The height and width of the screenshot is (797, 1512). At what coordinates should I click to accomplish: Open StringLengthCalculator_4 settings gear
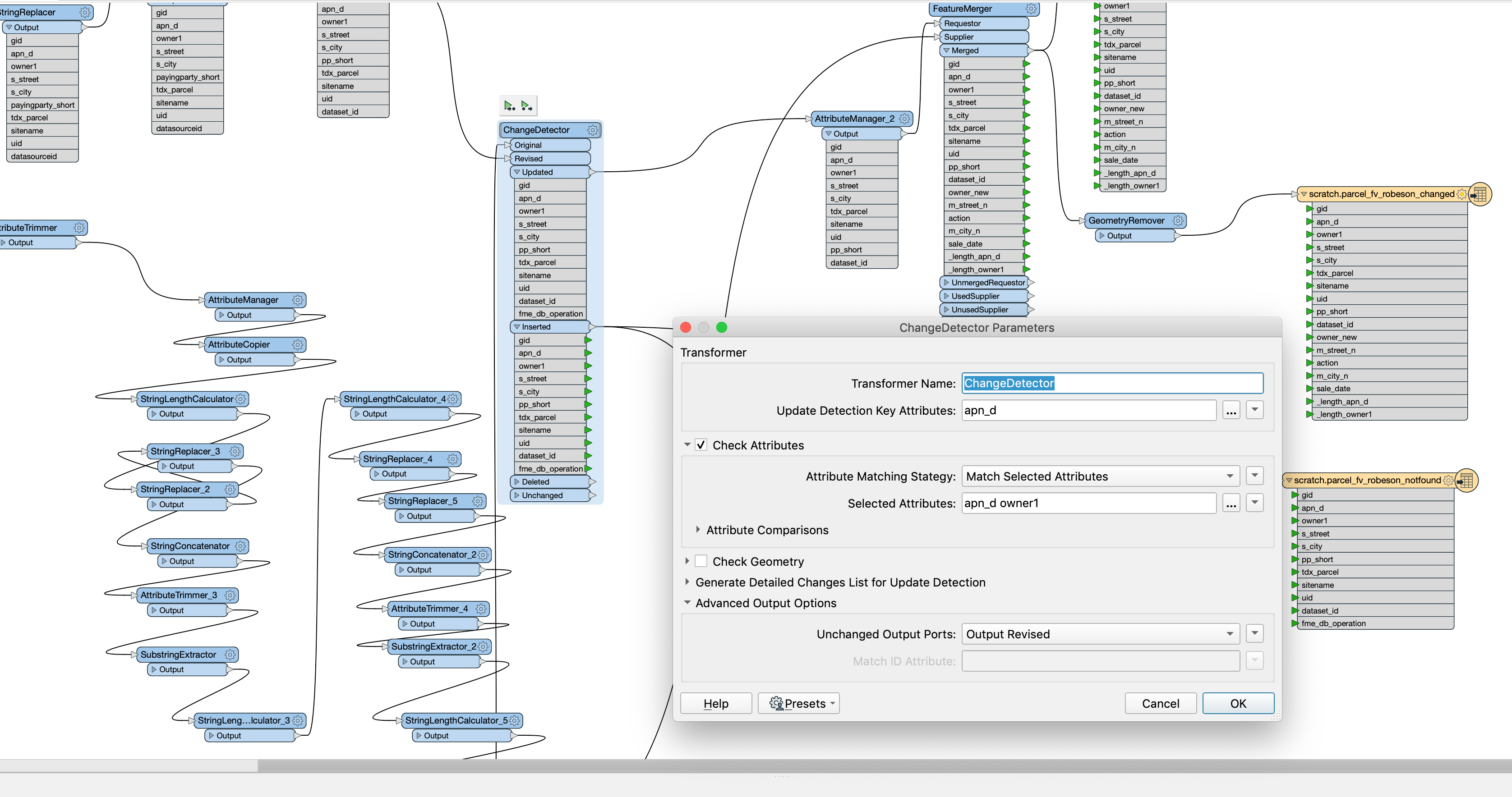coord(452,399)
